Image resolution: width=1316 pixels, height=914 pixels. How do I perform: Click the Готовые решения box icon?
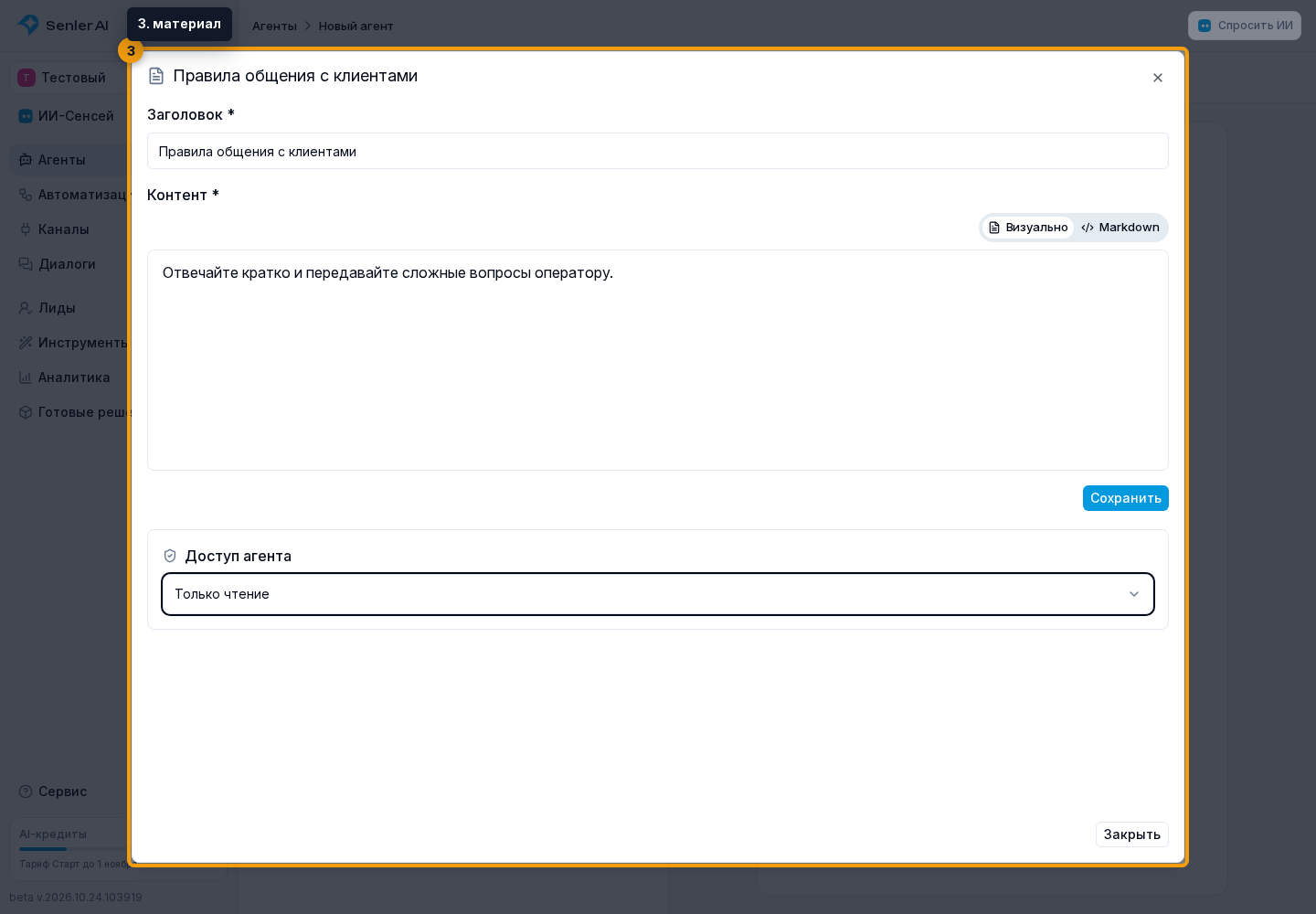[x=26, y=412]
